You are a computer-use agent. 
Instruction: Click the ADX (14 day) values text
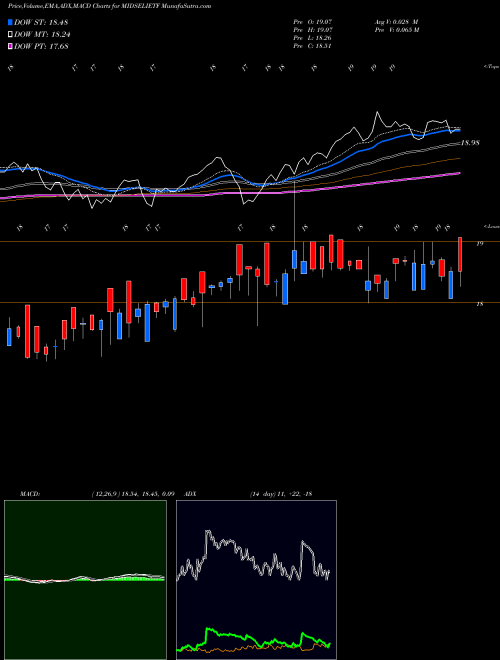(x=281, y=494)
